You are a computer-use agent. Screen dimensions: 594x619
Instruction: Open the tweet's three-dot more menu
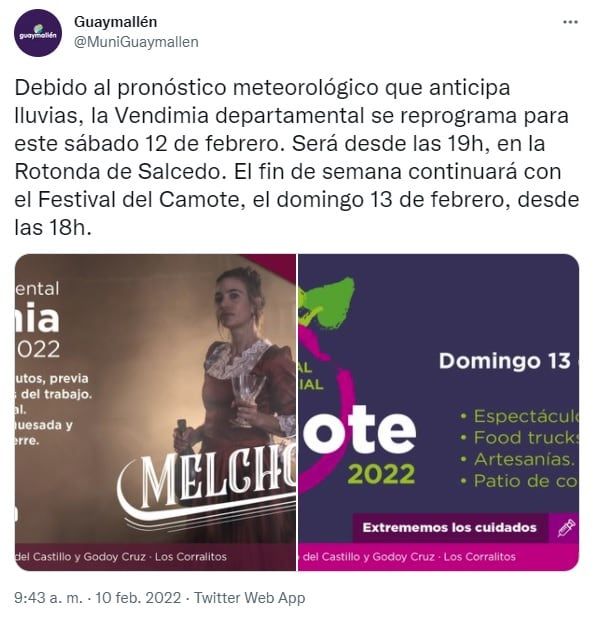pos(570,22)
